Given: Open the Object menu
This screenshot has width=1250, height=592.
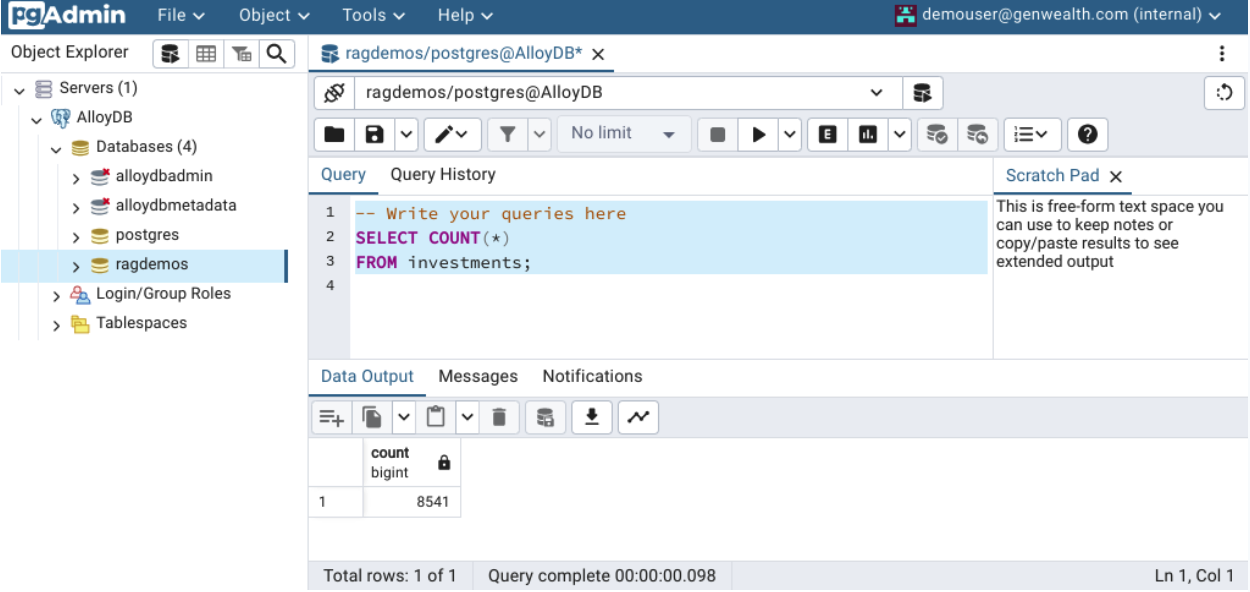Looking at the screenshot, I should [274, 15].
